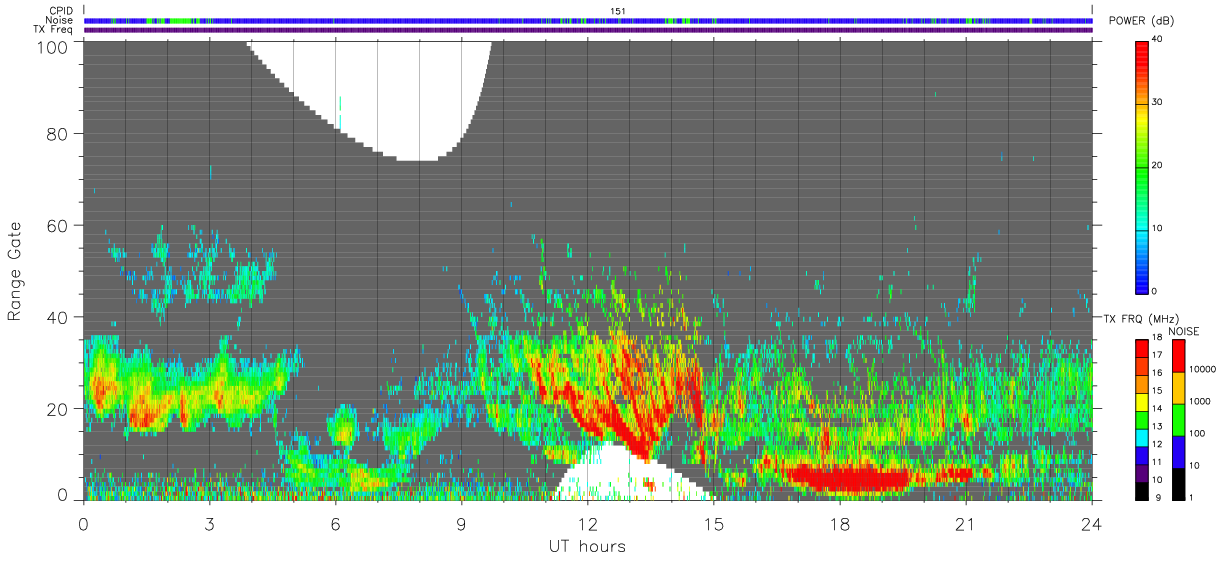Click the 40 label on the power scale
1228x567 pixels.
coord(1157,39)
